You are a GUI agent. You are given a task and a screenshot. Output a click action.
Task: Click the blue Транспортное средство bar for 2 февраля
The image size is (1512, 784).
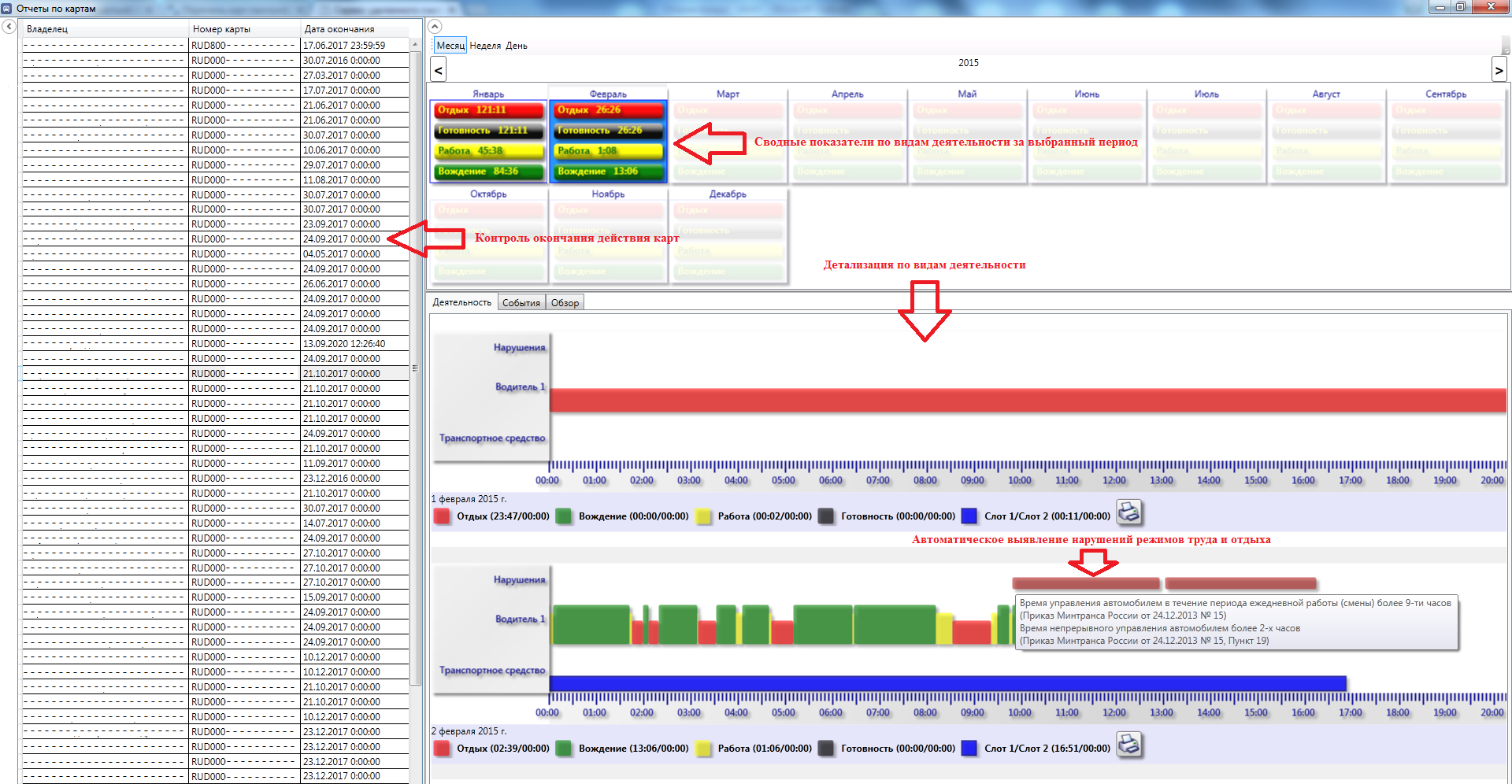[x=948, y=683]
